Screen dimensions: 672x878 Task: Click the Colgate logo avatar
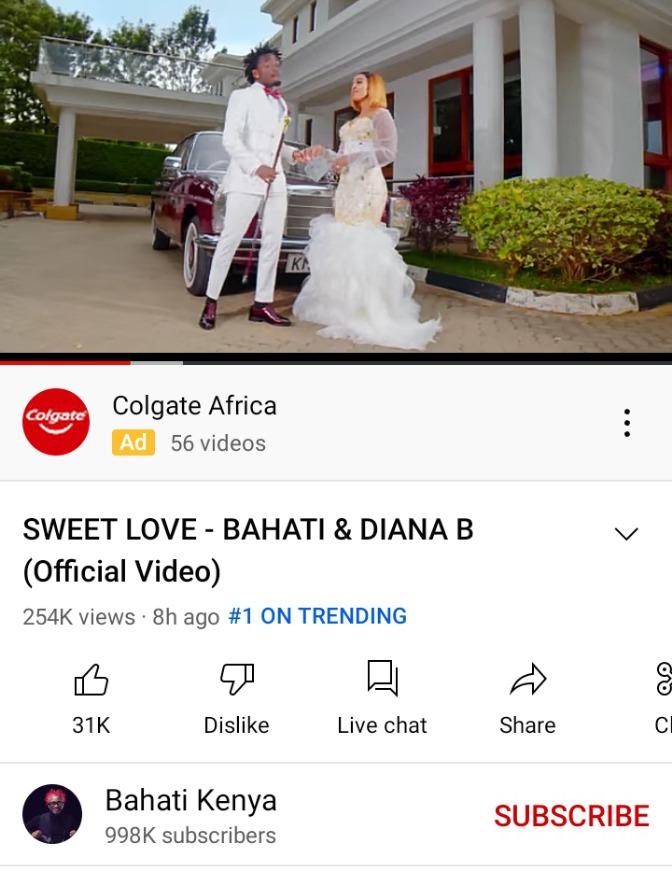pos(56,422)
